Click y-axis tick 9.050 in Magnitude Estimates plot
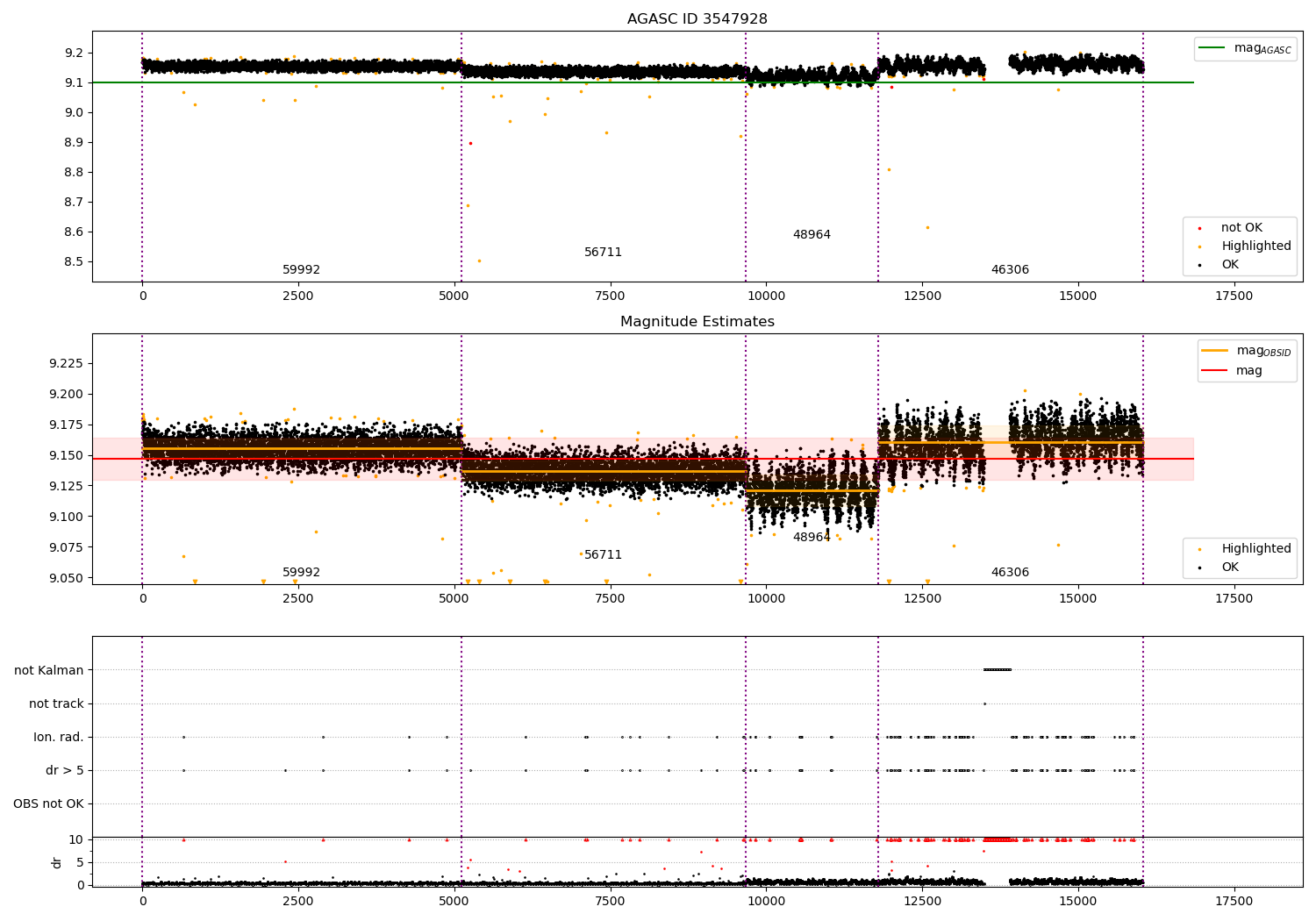Viewport: 1316px width, 921px height. click(67, 578)
